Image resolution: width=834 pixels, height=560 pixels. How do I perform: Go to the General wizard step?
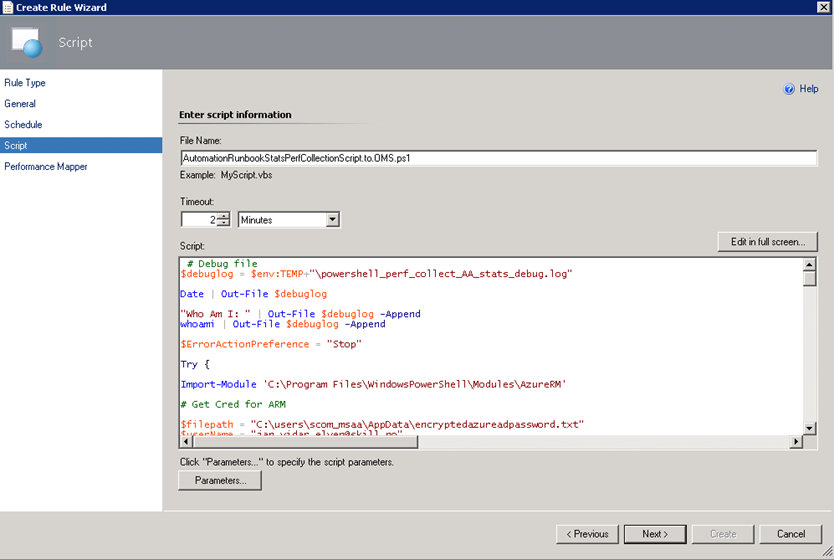click(20, 104)
